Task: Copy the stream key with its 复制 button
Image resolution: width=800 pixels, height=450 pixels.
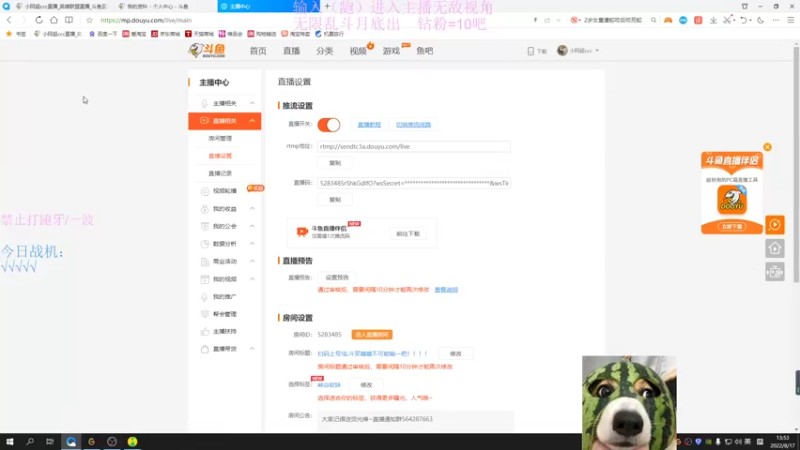Action: 335,199
